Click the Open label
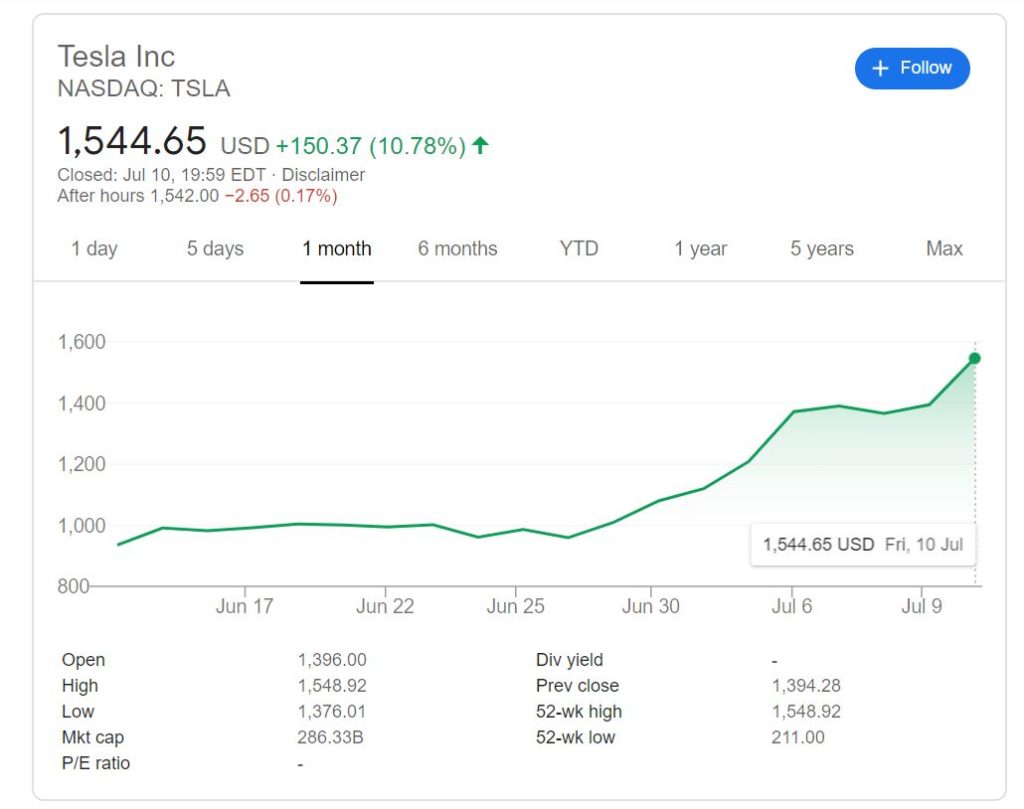Image resolution: width=1024 pixels, height=809 pixels. (83, 660)
